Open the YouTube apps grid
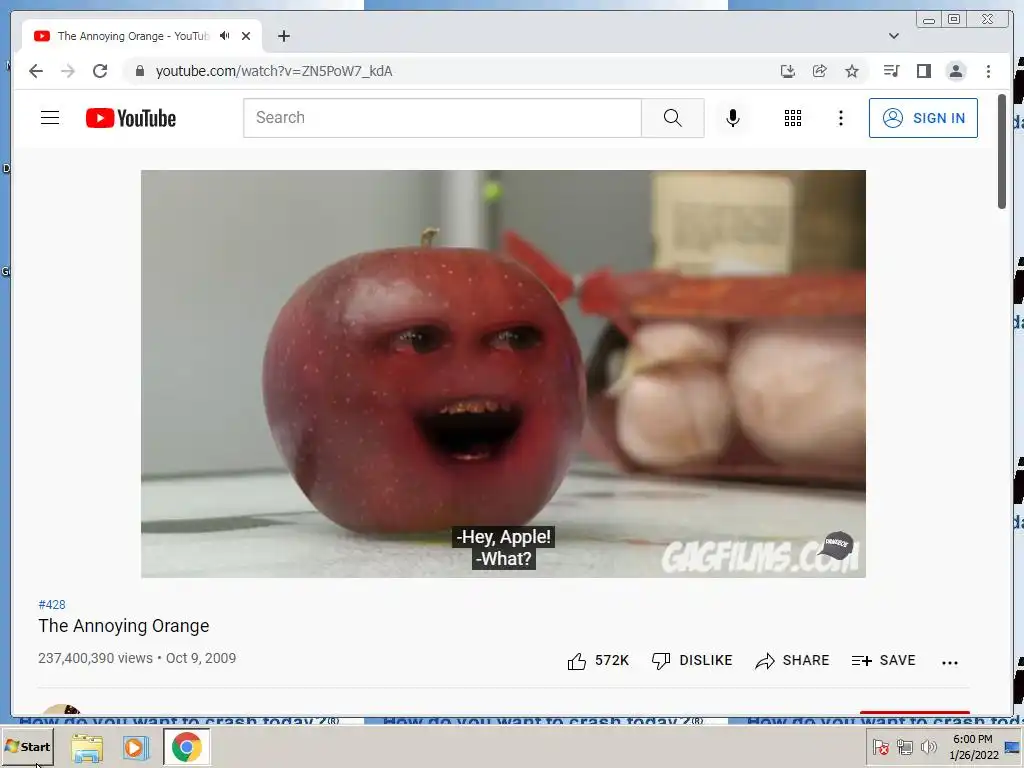The image size is (1024, 768). [x=792, y=118]
